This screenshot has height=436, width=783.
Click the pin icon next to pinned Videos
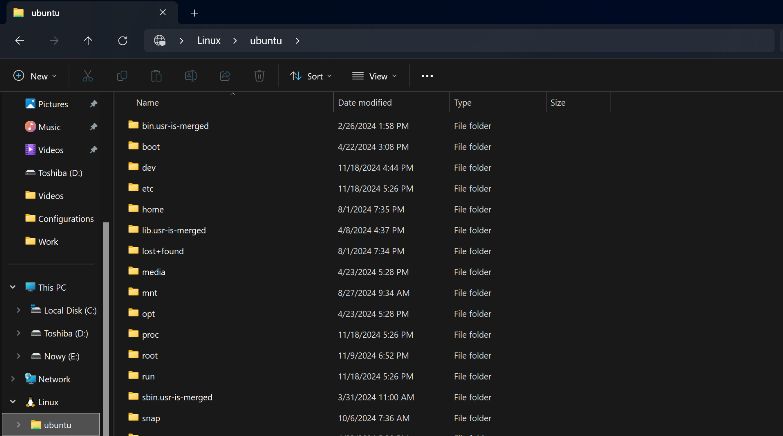(93, 150)
